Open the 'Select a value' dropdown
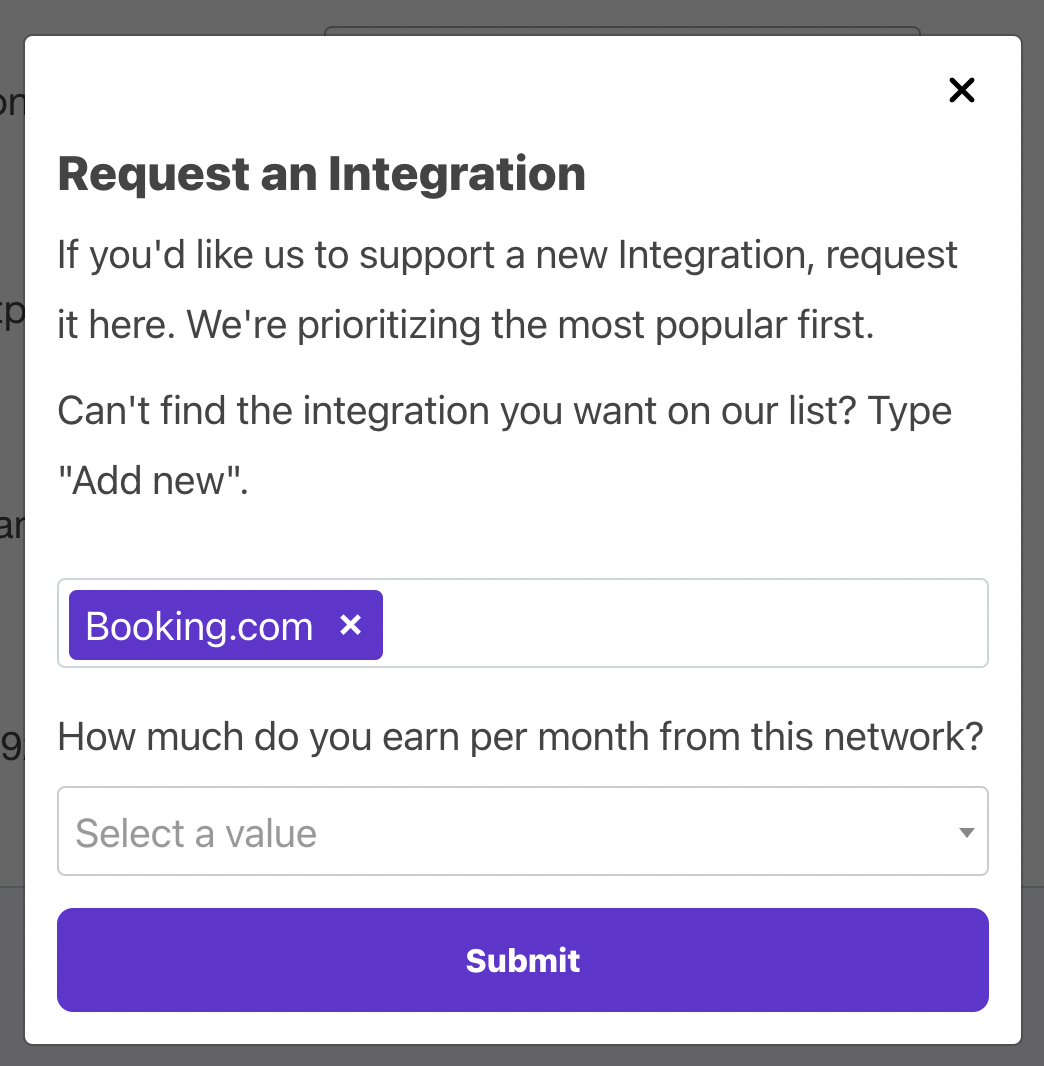This screenshot has height=1066, width=1044. (523, 831)
